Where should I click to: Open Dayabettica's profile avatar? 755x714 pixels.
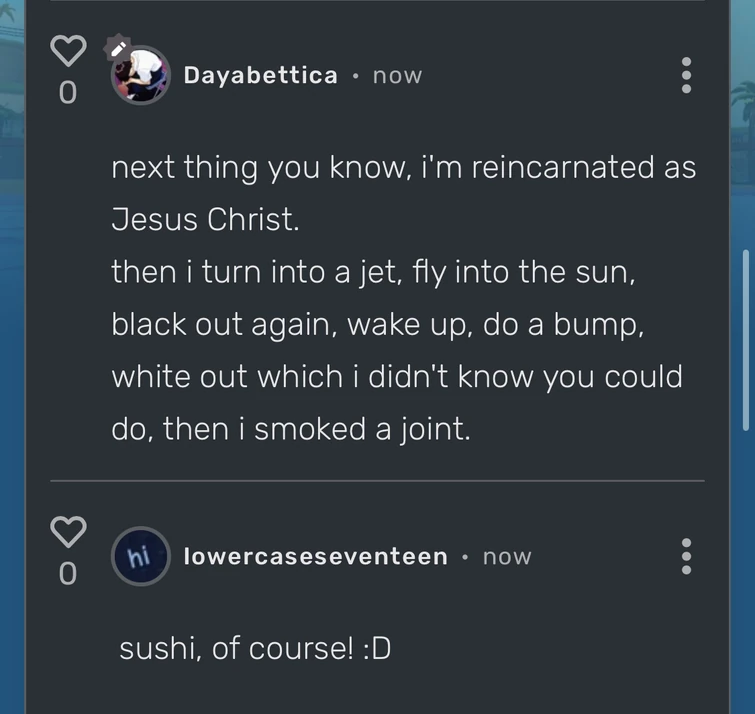point(140,75)
